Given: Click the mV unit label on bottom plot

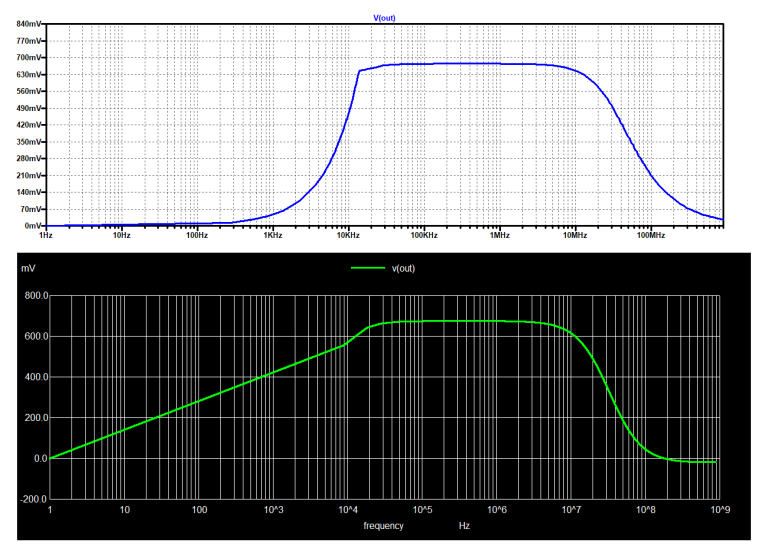Looking at the screenshot, I should coord(27,269).
